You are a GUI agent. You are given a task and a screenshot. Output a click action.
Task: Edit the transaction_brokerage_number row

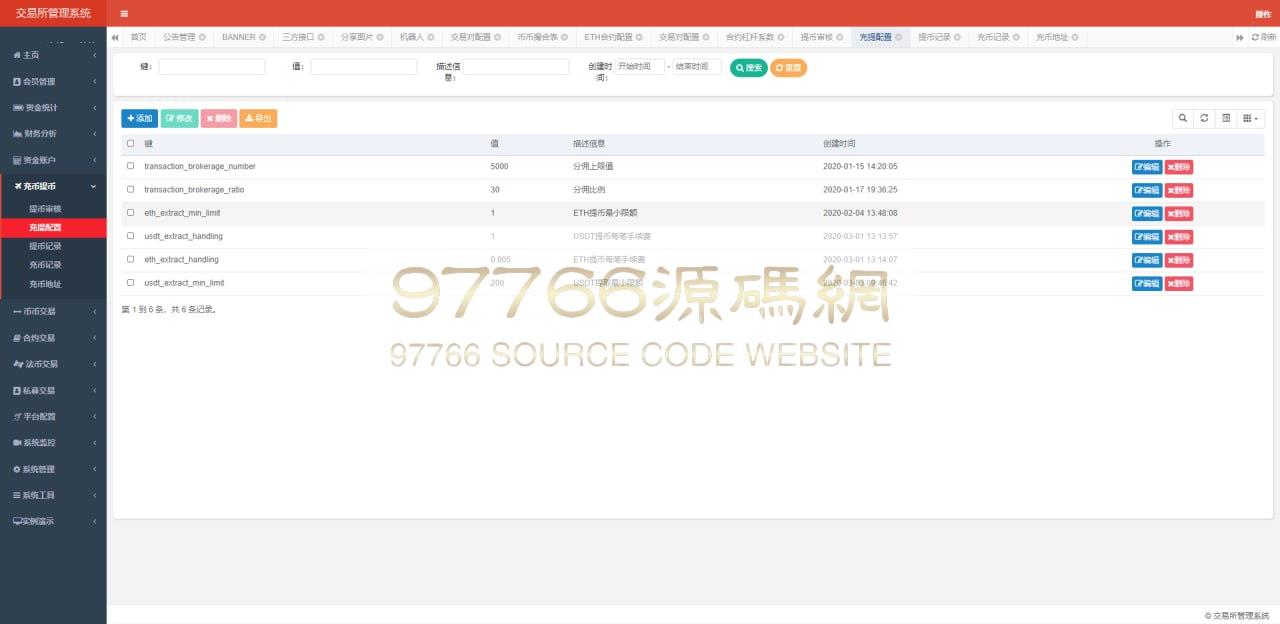1147,167
